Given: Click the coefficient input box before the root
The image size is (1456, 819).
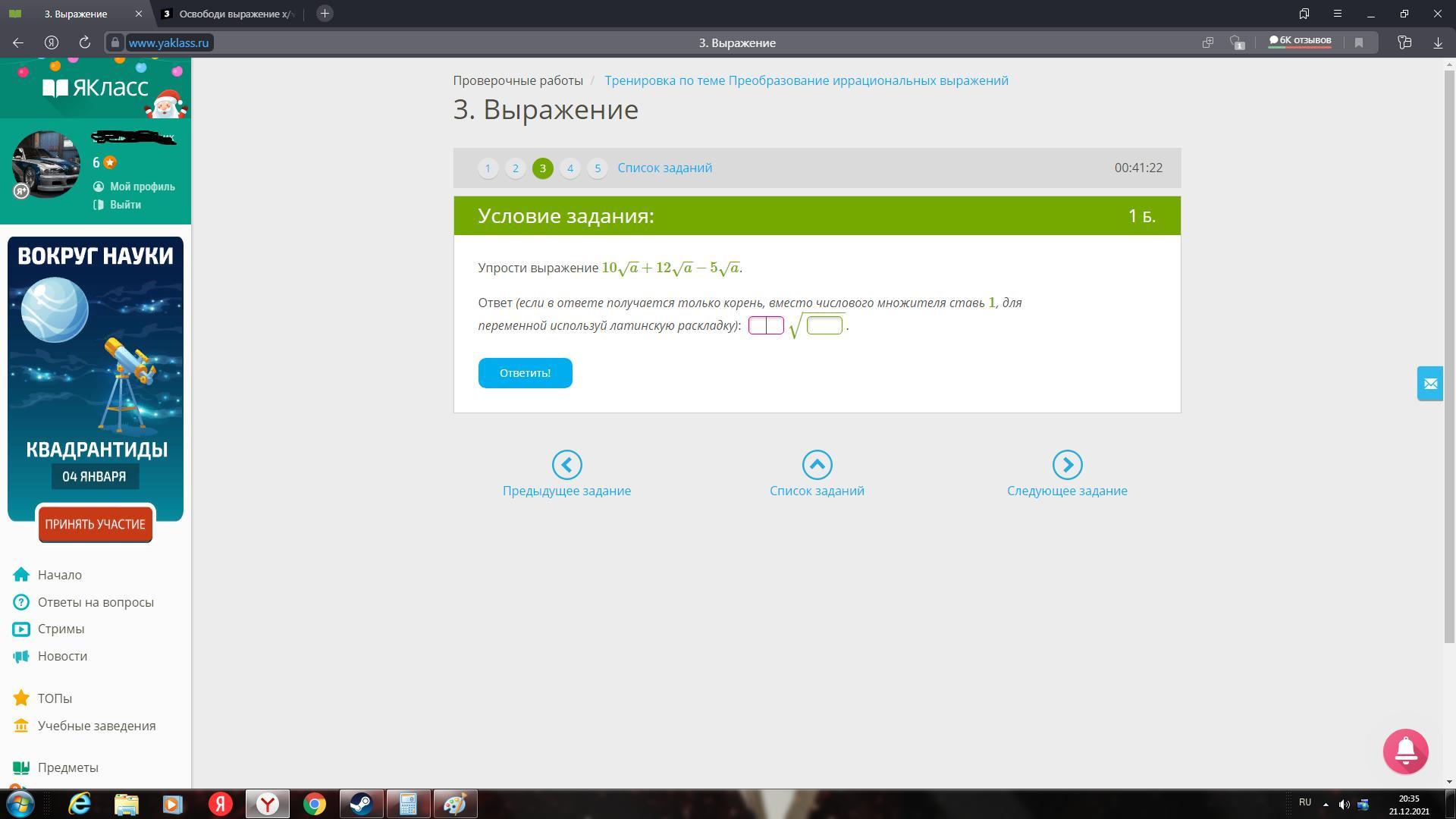Looking at the screenshot, I should click(766, 325).
